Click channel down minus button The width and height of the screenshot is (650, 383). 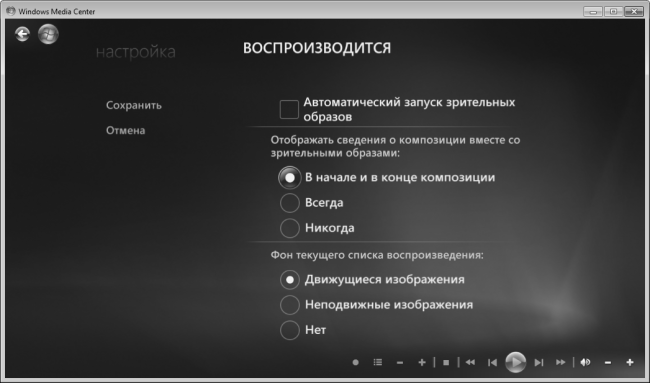coord(400,363)
